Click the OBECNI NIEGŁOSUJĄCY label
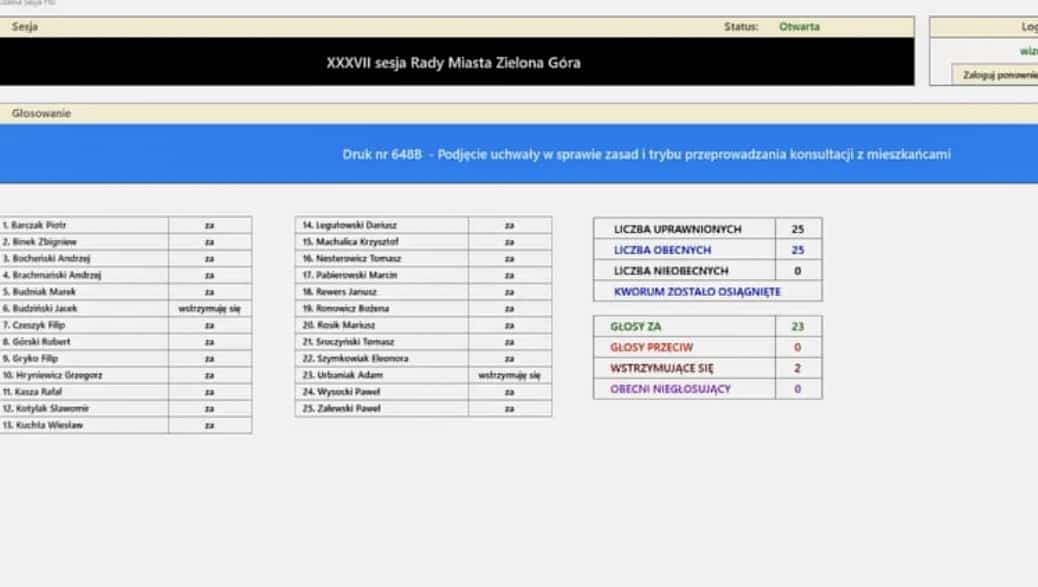Image resolution: width=1038 pixels, height=587 pixels. 670,389
